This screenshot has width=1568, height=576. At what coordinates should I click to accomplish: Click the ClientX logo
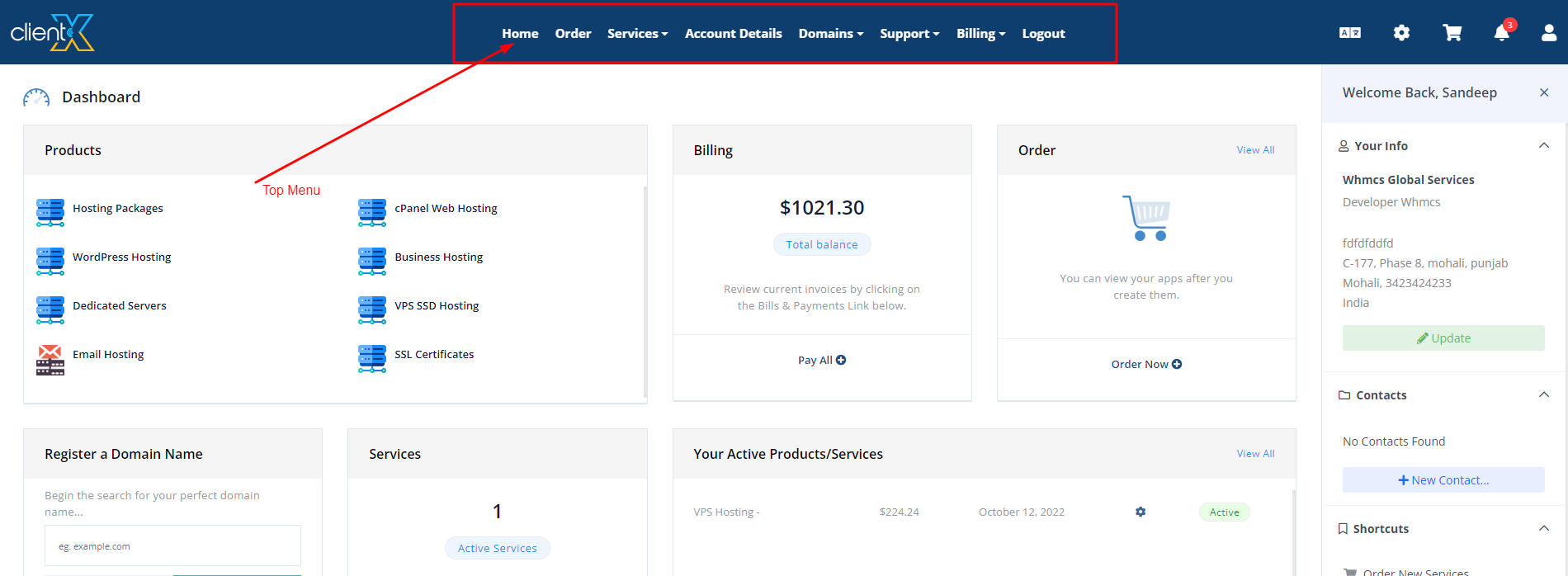(x=53, y=33)
